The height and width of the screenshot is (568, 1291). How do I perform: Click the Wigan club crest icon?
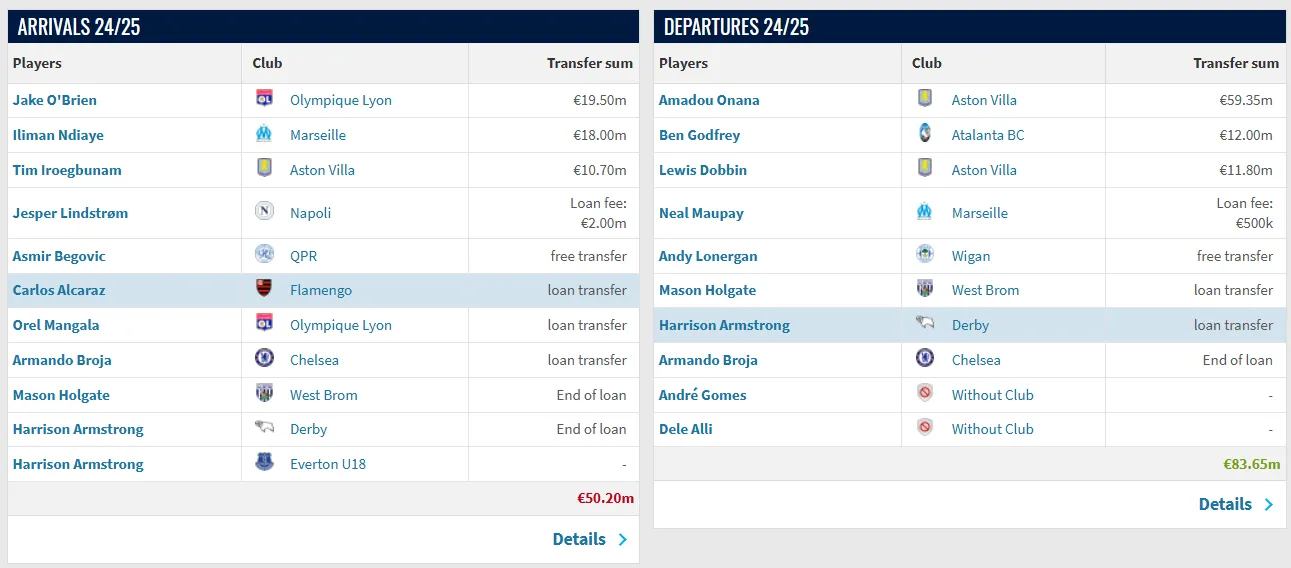point(925,255)
